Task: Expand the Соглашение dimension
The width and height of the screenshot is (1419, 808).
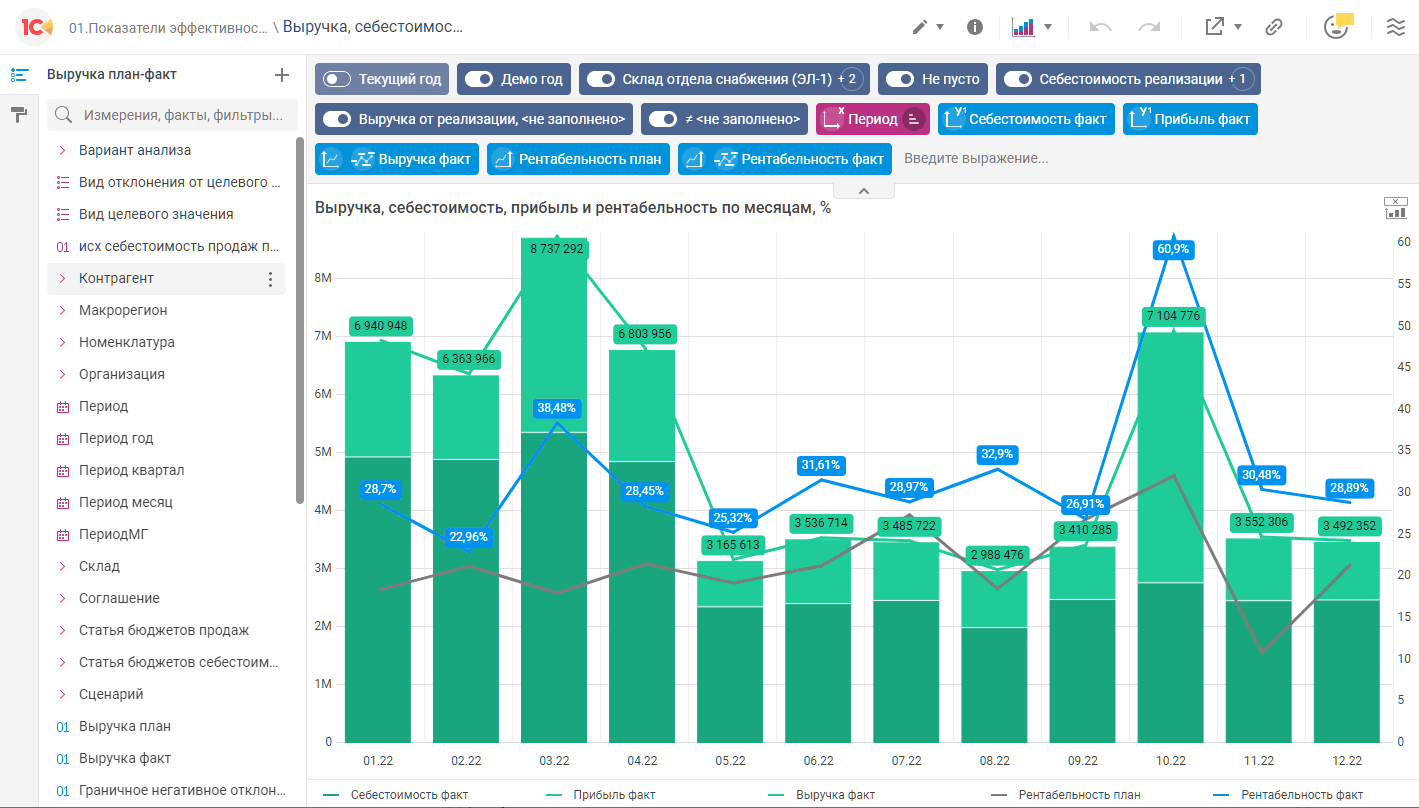Action: (62, 598)
